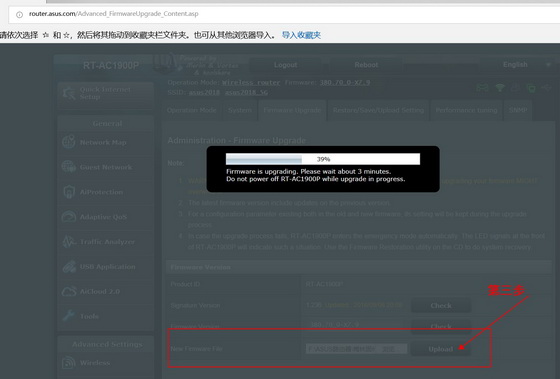Viewport: 560px width, 379px height.
Task: Click the AiProtection shield icon
Action: pyautogui.click(x=69, y=192)
